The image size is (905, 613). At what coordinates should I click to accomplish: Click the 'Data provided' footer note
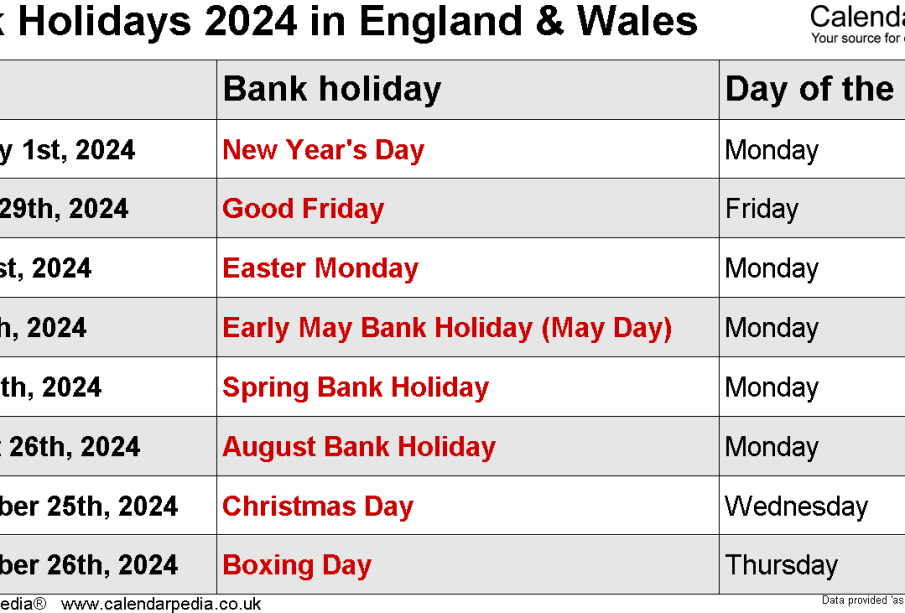[862, 600]
